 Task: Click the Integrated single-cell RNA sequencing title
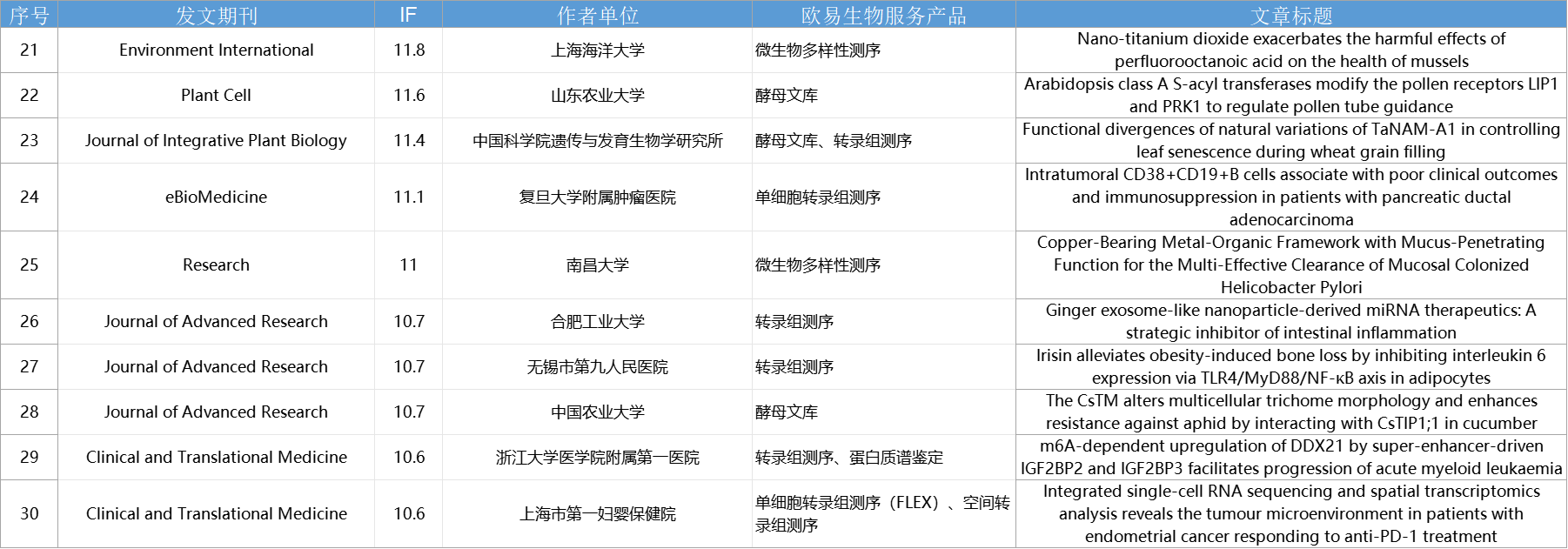(x=1291, y=514)
